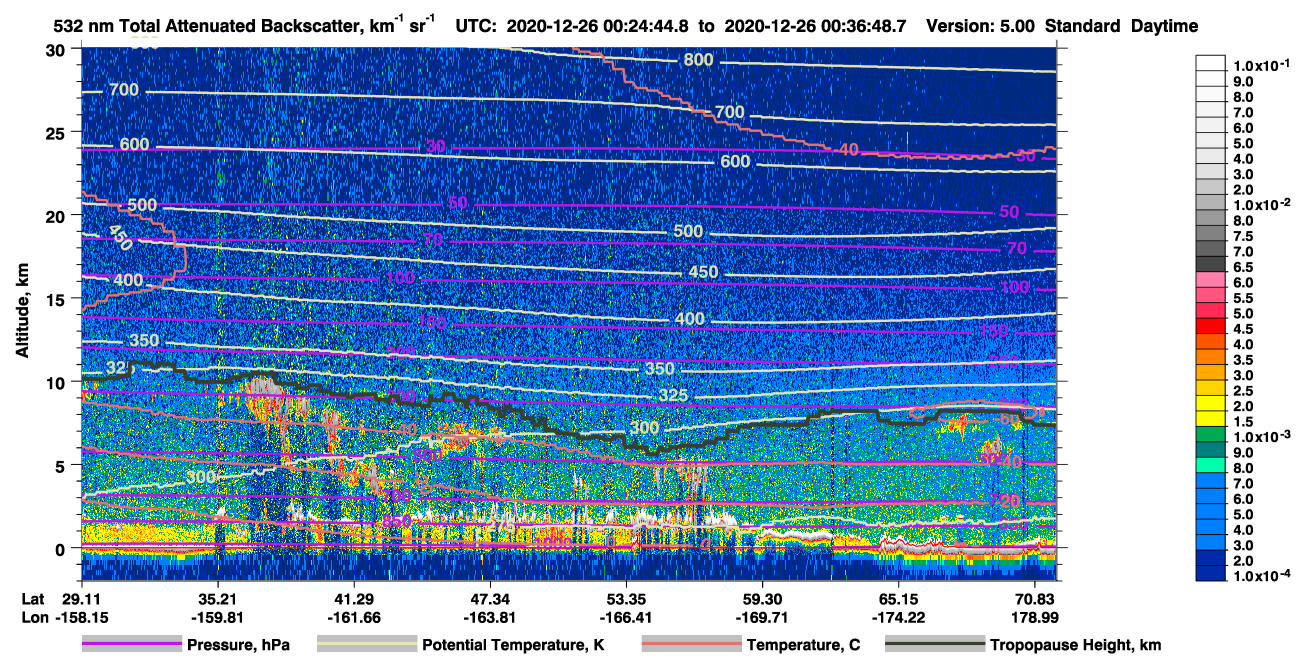
Task: Click the '5.5' color bar label
Action: [1243, 298]
